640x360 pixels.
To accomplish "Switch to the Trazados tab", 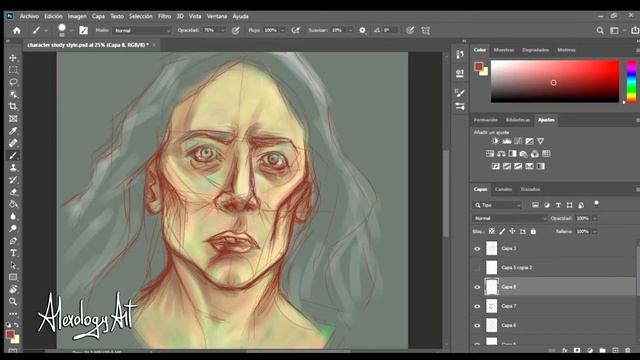I will point(530,189).
